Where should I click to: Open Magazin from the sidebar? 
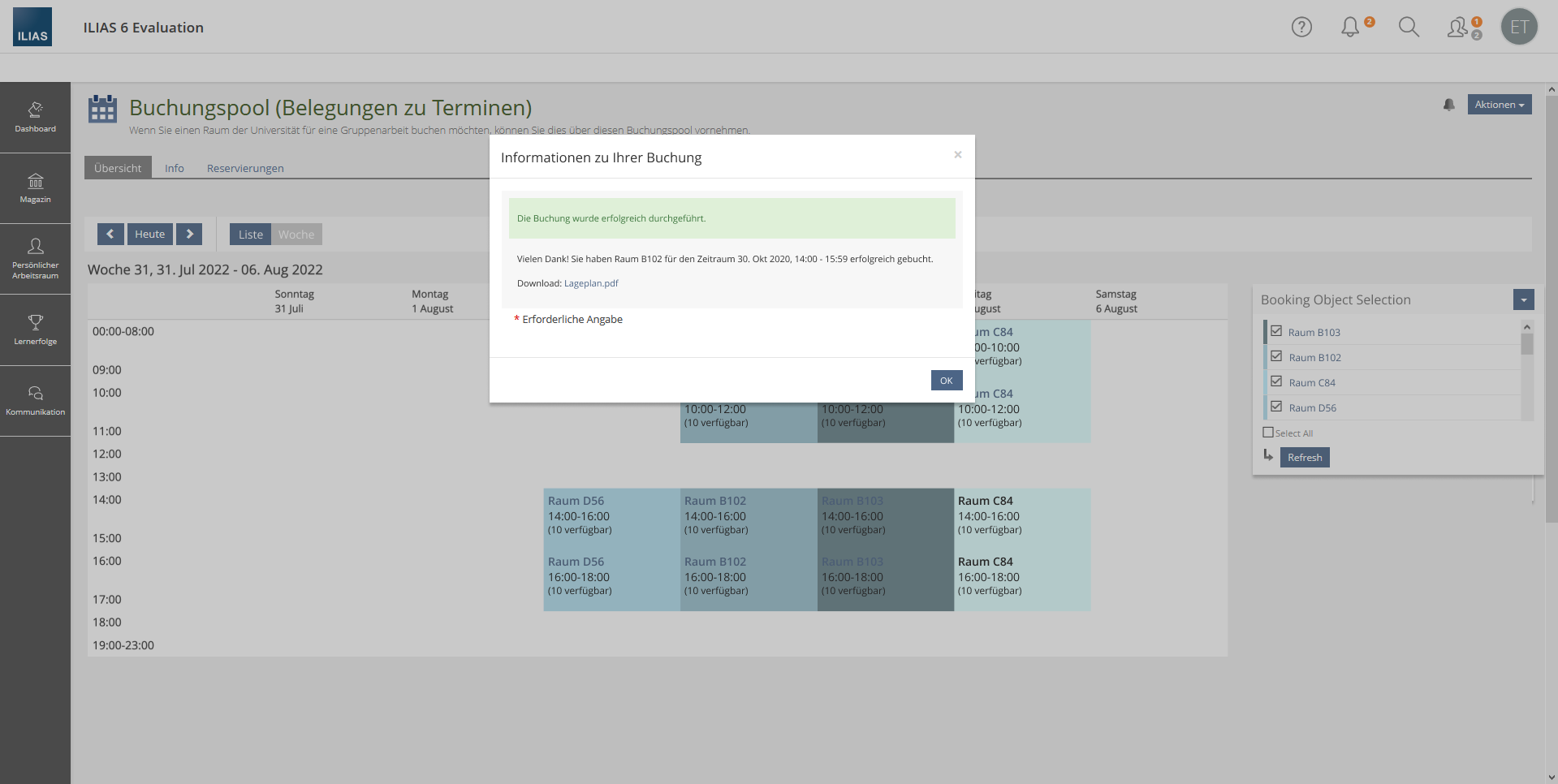35,187
